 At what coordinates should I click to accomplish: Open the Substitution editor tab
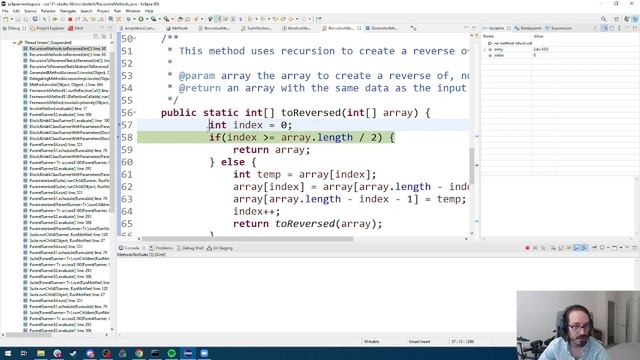click(x=256, y=28)
